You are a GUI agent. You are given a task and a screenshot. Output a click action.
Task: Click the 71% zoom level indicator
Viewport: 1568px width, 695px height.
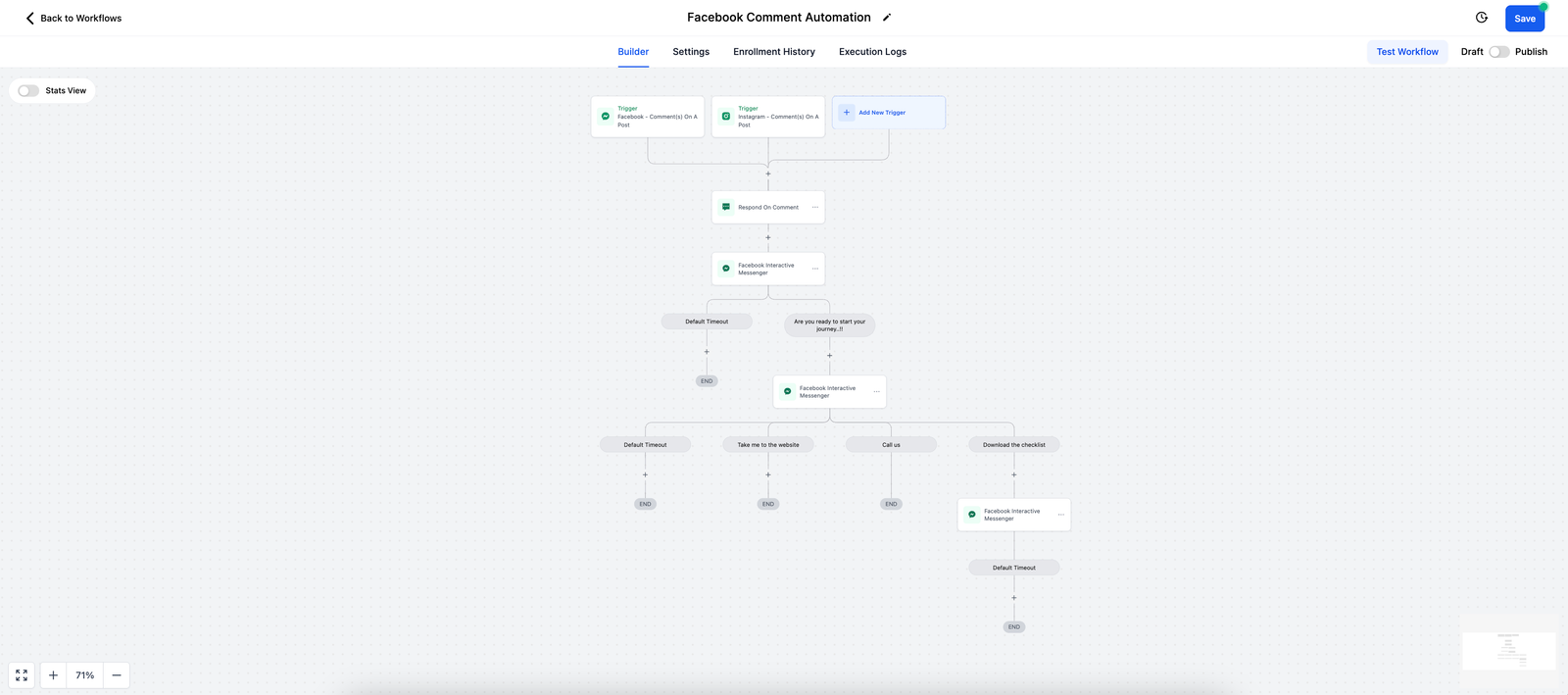point(85,675)
